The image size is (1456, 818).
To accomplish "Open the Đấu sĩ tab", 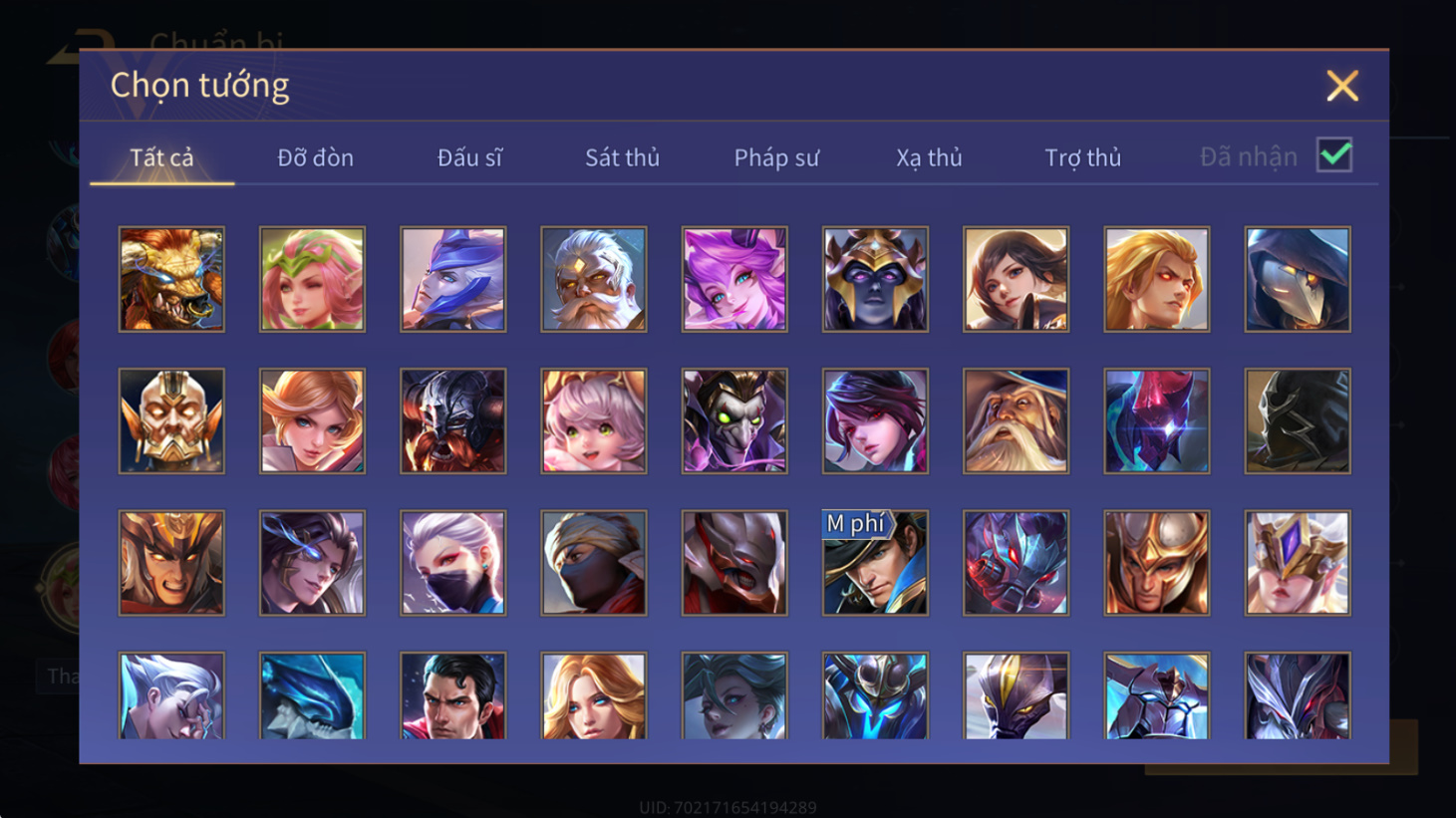I will point(469,157).
